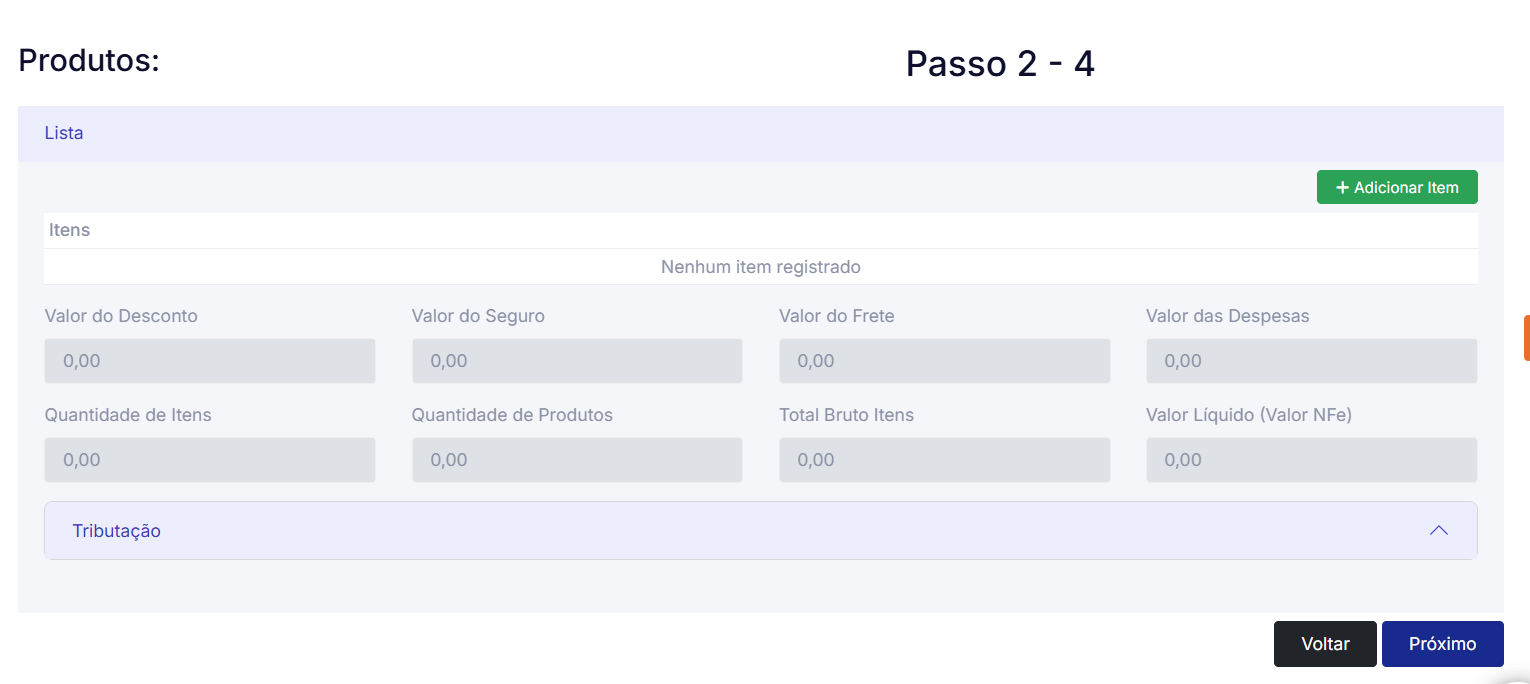The width and height of the screenshot is (1530, 684).
Task: Click the Produtos heading text
Action: 89,60
